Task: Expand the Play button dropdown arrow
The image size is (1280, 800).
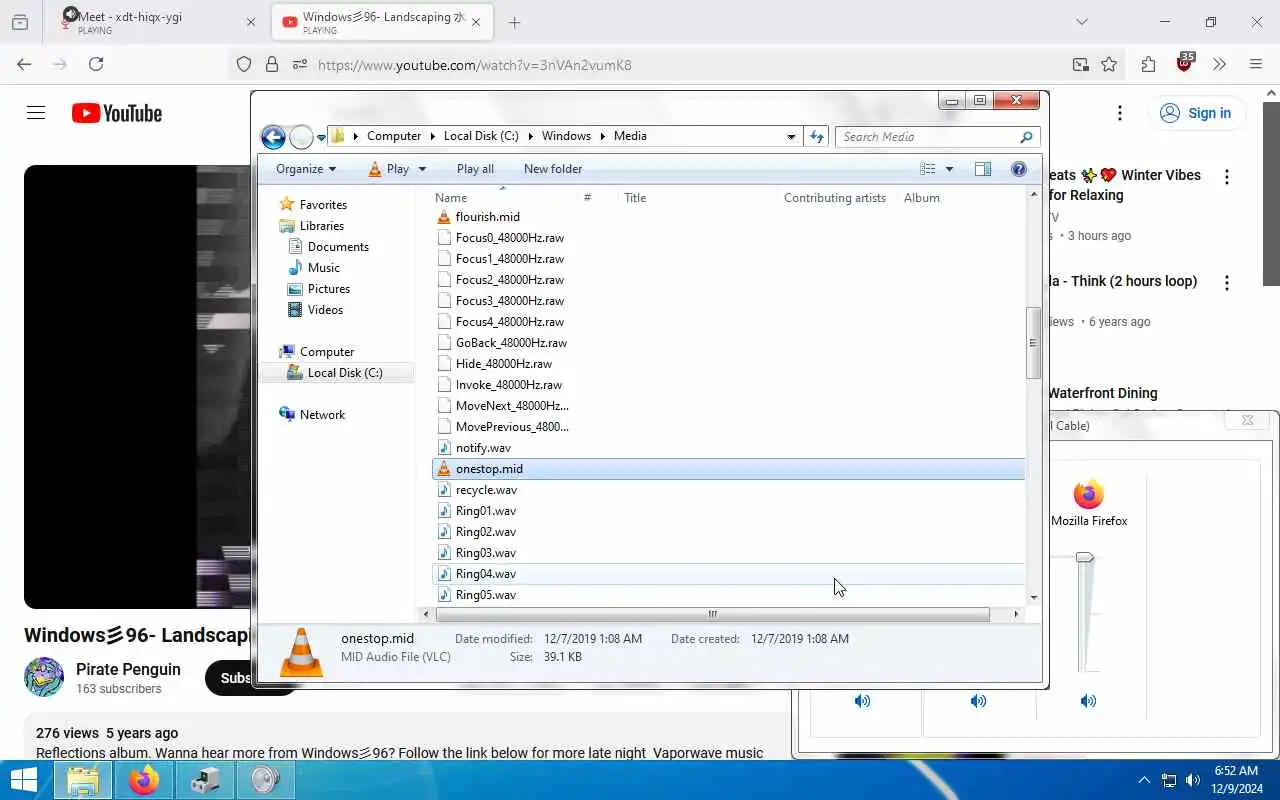Action: pyautogui.click(x=422, y=169)
